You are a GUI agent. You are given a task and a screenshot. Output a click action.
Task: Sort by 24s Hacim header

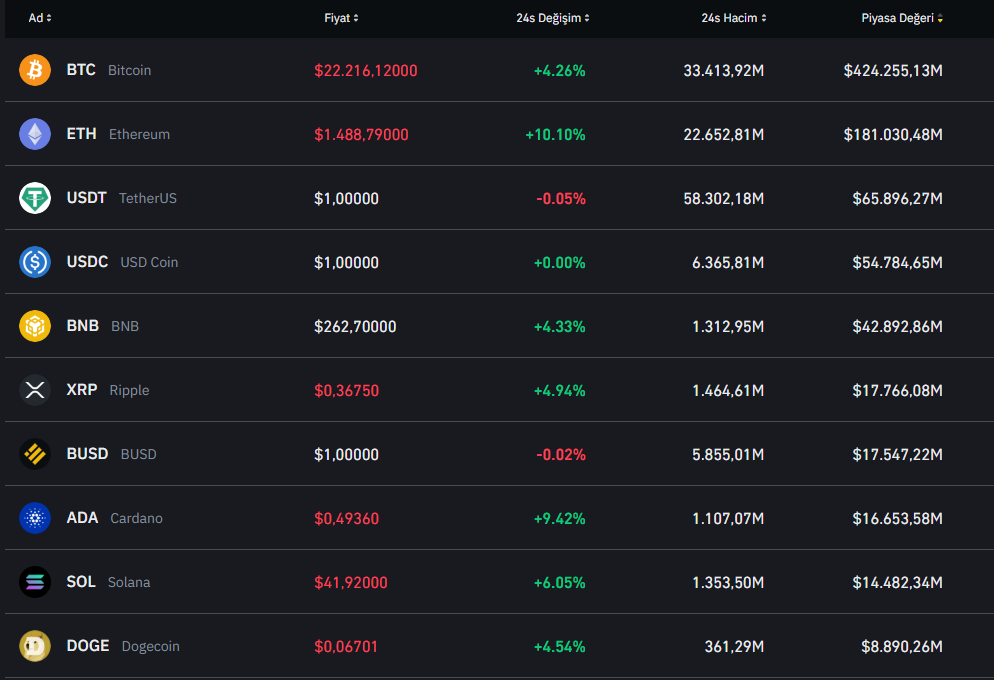point(734,18)
